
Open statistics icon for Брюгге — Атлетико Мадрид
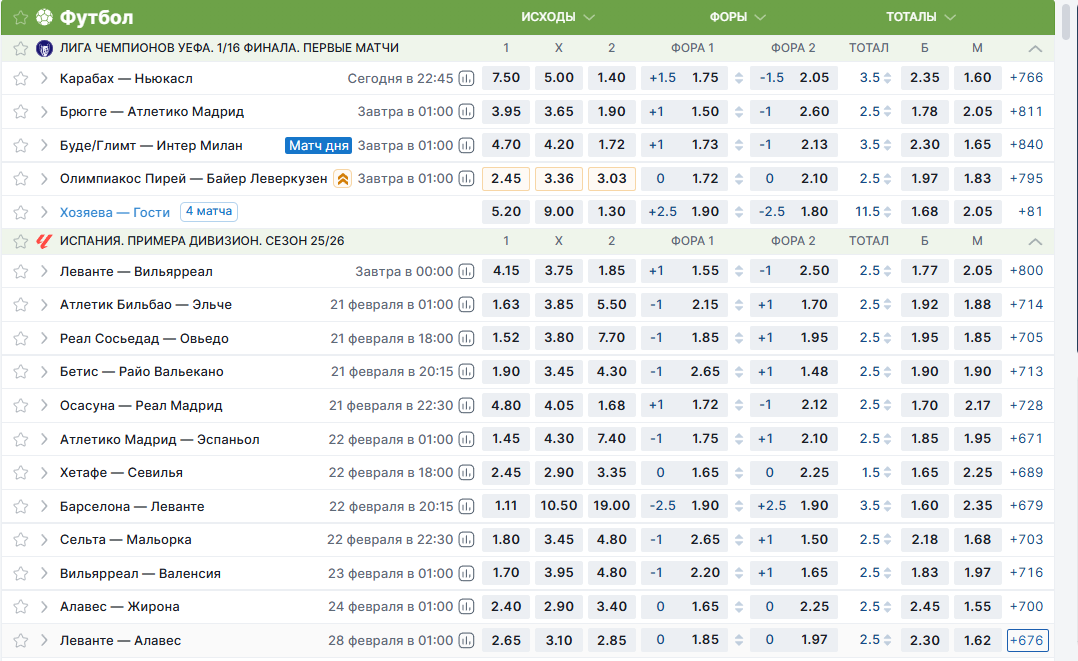point(466,112)
